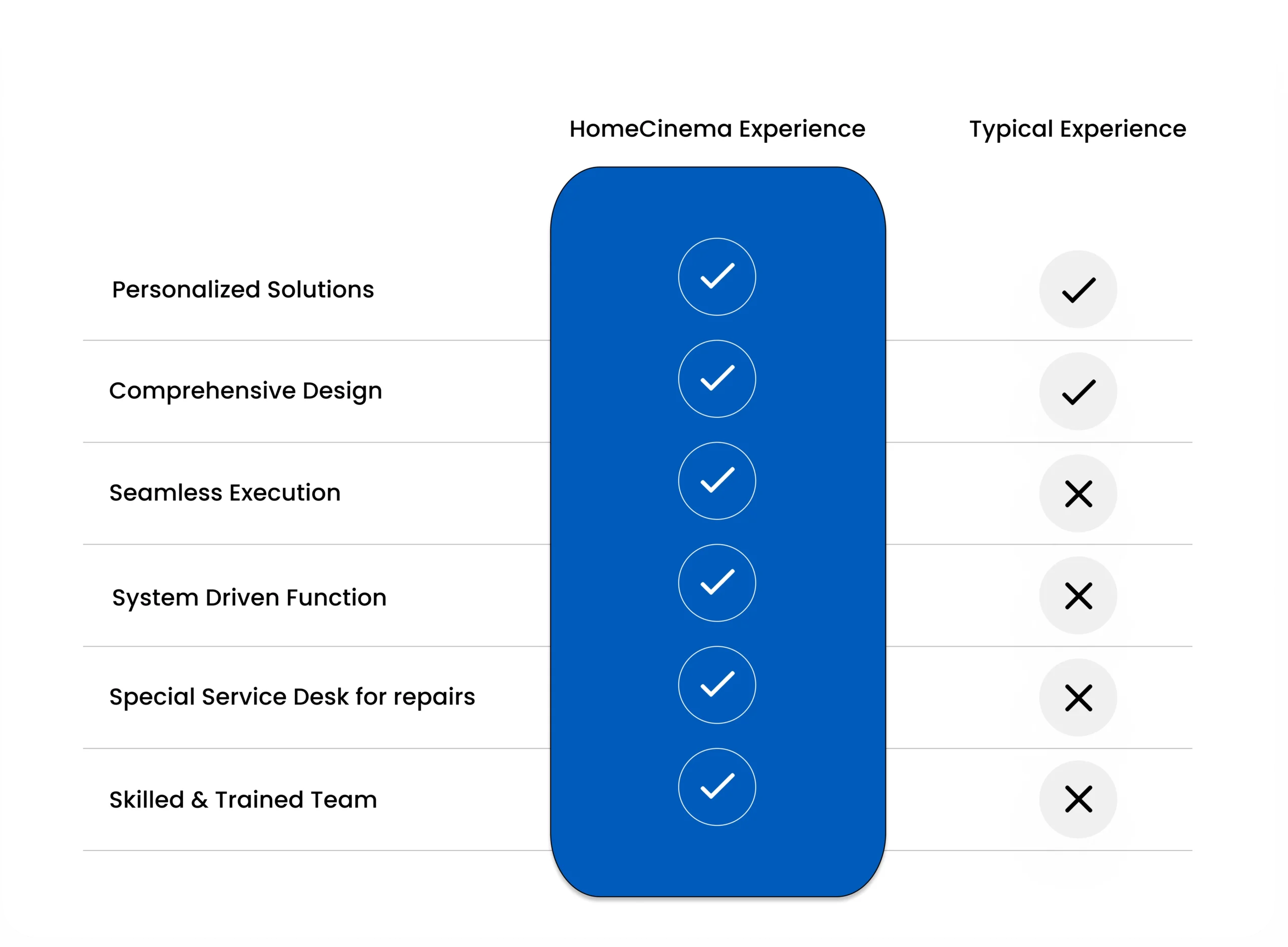Click Typical Experience cross for Special Service Desk
Image resolution: width=1288 pixels, height=947 pixels.
pyautogui.click(x=1078, y=698)
